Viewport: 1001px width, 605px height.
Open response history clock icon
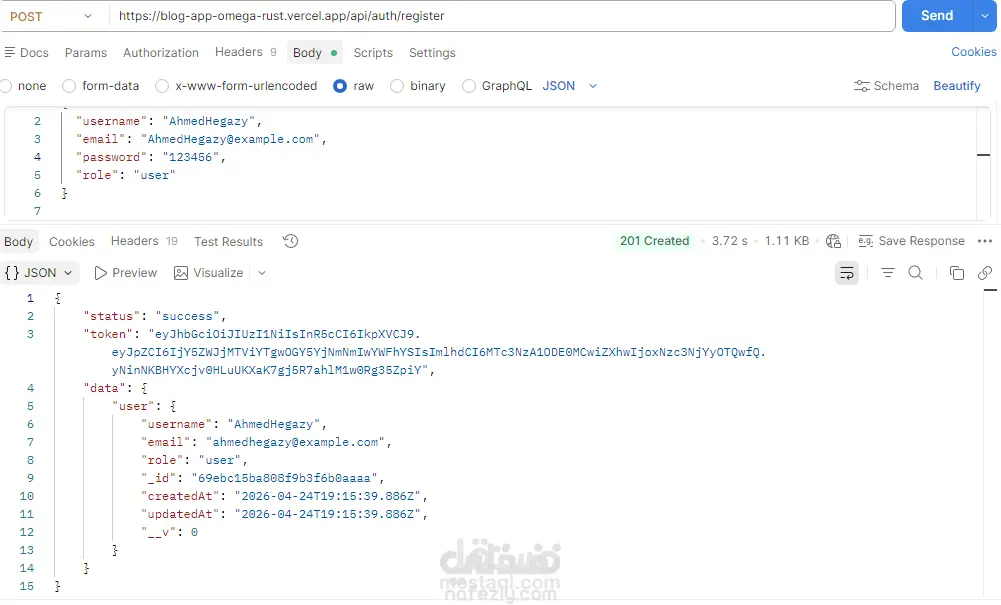[290, 241]
